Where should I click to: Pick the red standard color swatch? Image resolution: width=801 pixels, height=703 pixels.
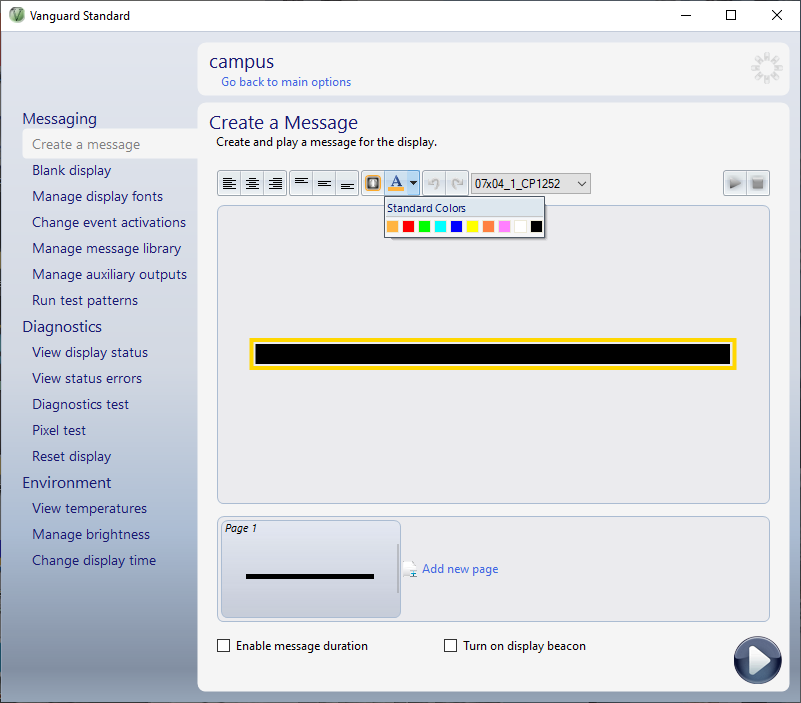click(408, 227)
